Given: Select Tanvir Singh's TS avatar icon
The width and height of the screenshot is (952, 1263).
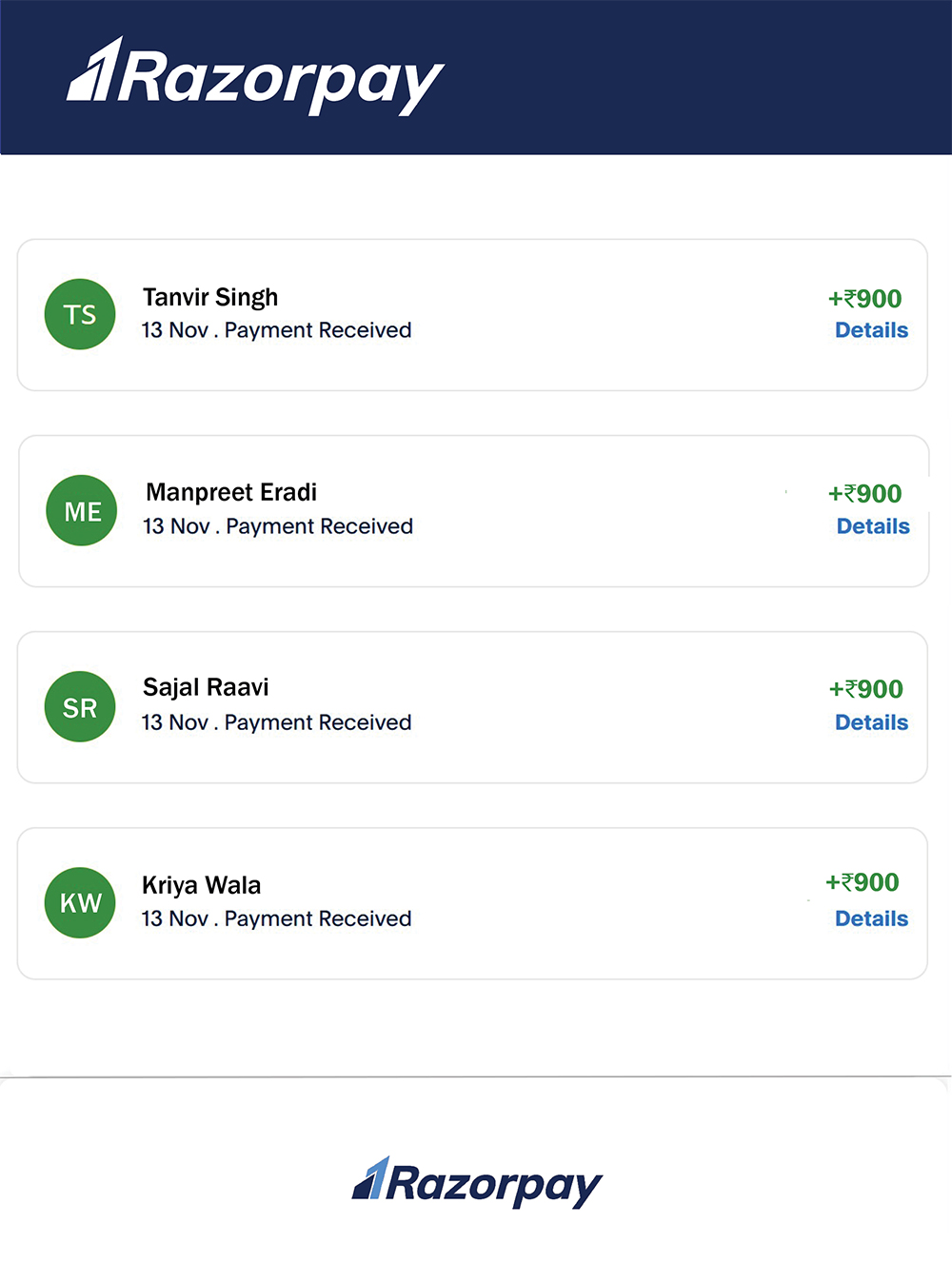Looking at the screenshot, I should 79,314.
